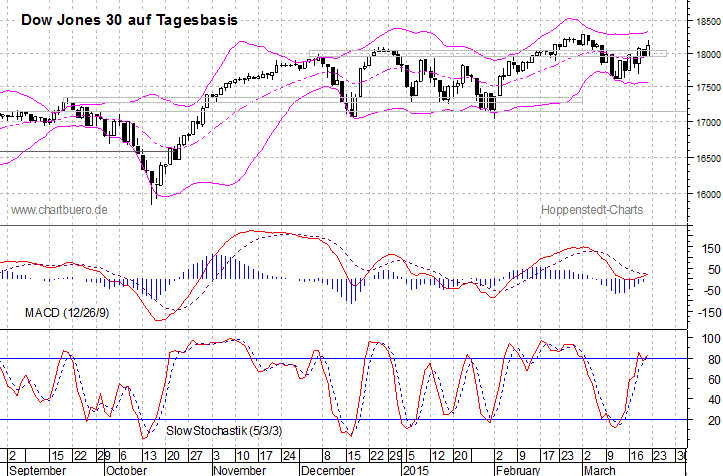
Task: Click the 'September' month label
Action: 38,470
